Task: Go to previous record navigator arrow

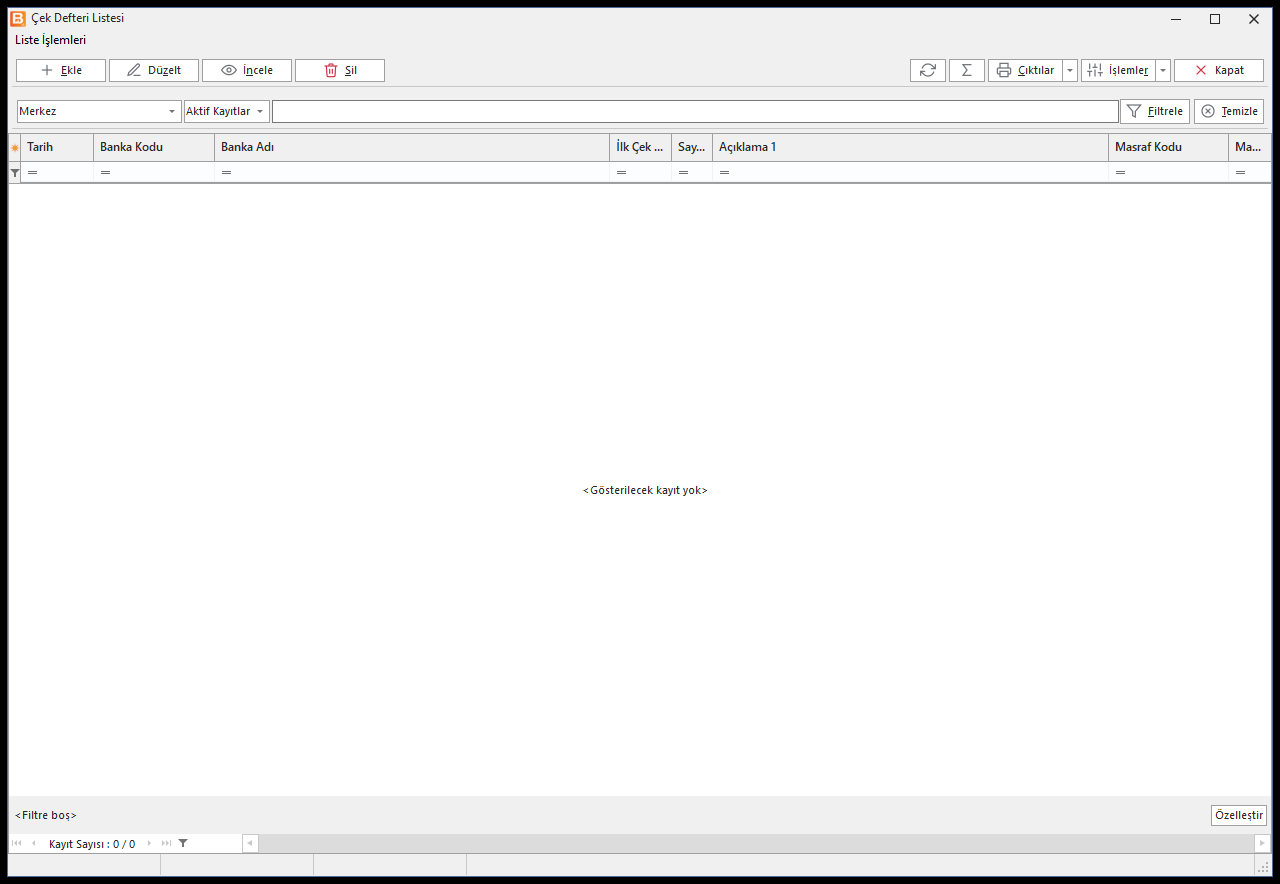Action: pos(34,844)
